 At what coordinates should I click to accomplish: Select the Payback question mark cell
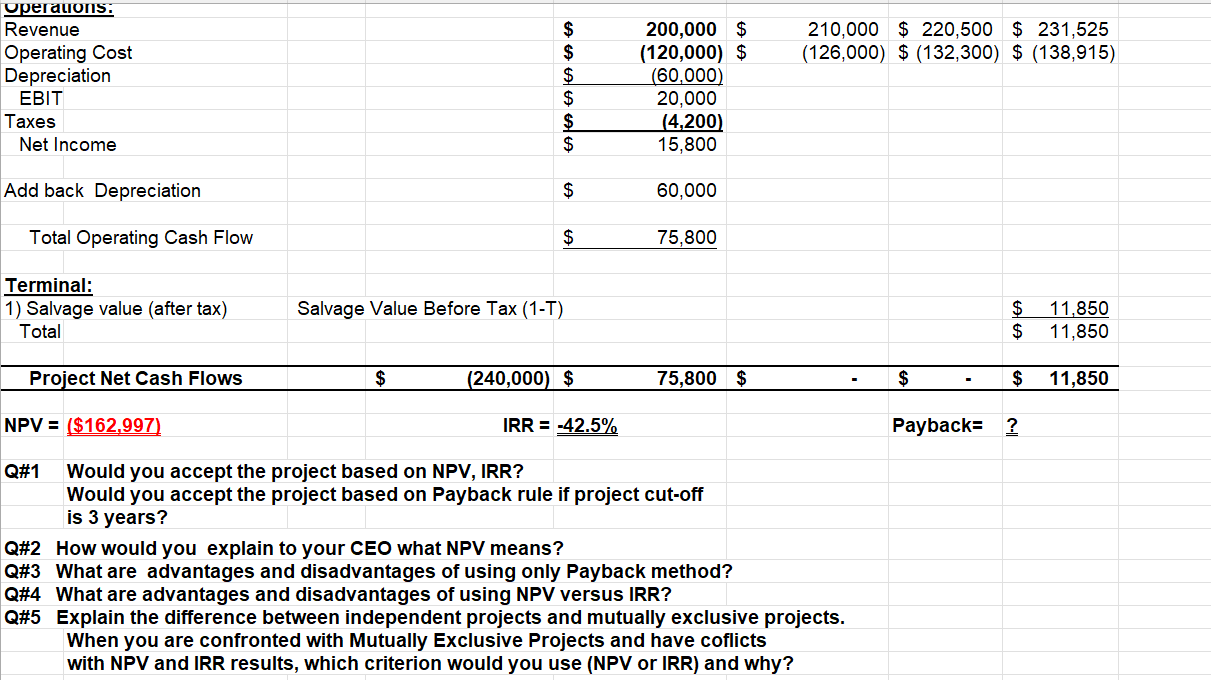coord(1011,425)
